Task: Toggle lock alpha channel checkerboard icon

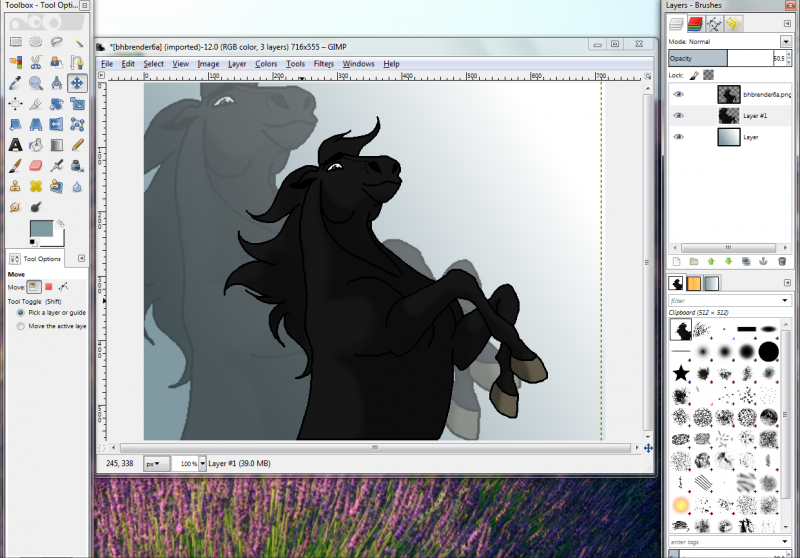Action: [709, 75]
